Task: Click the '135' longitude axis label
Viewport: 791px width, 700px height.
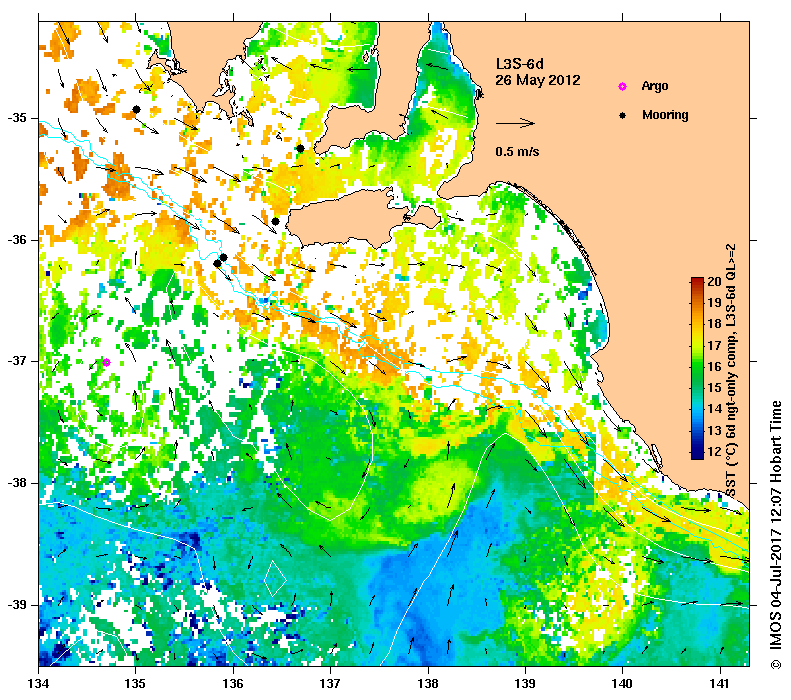Action: click(135, 684)
